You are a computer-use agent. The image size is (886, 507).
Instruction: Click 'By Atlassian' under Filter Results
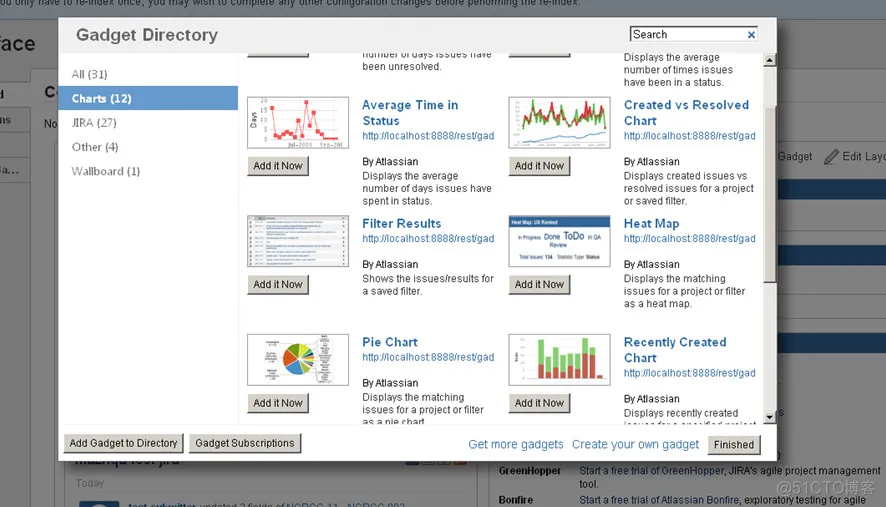pyautogui.click(x=390, y=265)
